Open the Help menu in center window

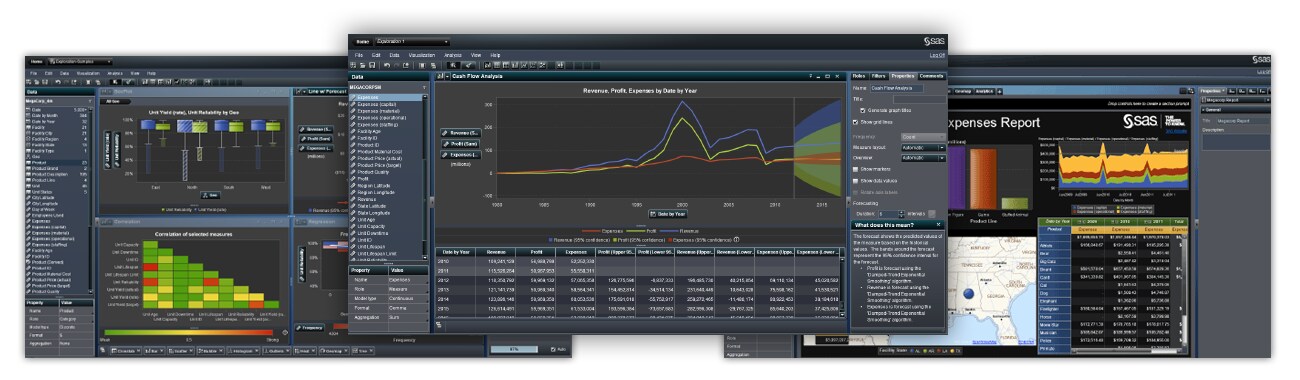pyautogui.click(x=495, y=55)
